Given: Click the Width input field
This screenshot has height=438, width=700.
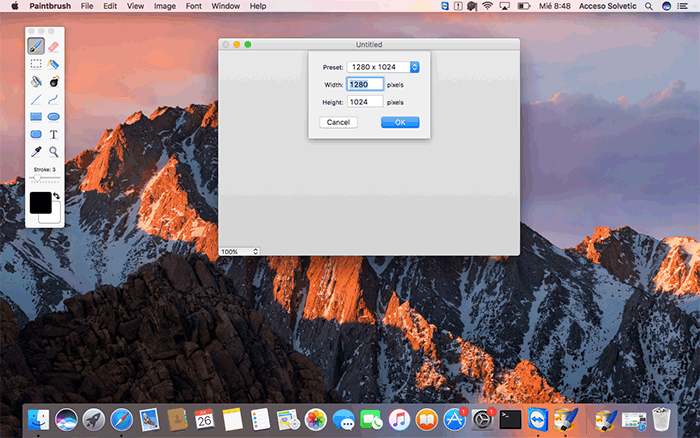Looking at the screenshot, I should click(x=365, y=84).
